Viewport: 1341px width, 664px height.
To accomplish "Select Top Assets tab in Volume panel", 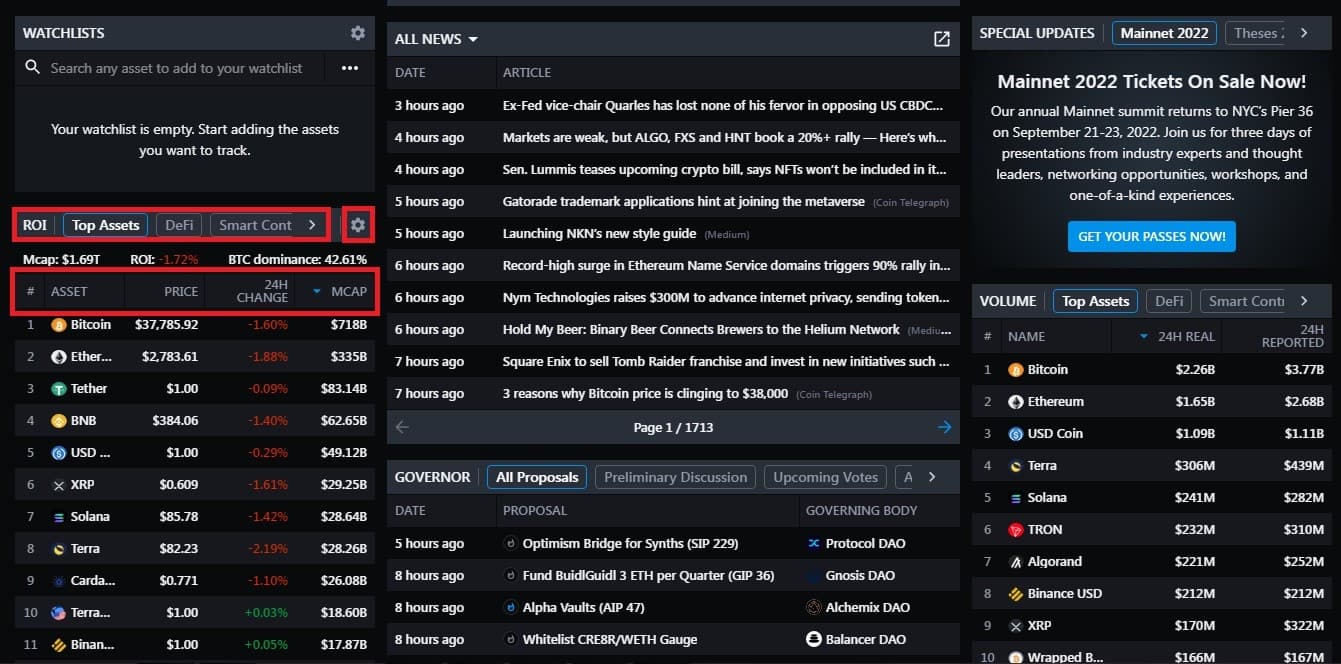I will [1096, 301].
